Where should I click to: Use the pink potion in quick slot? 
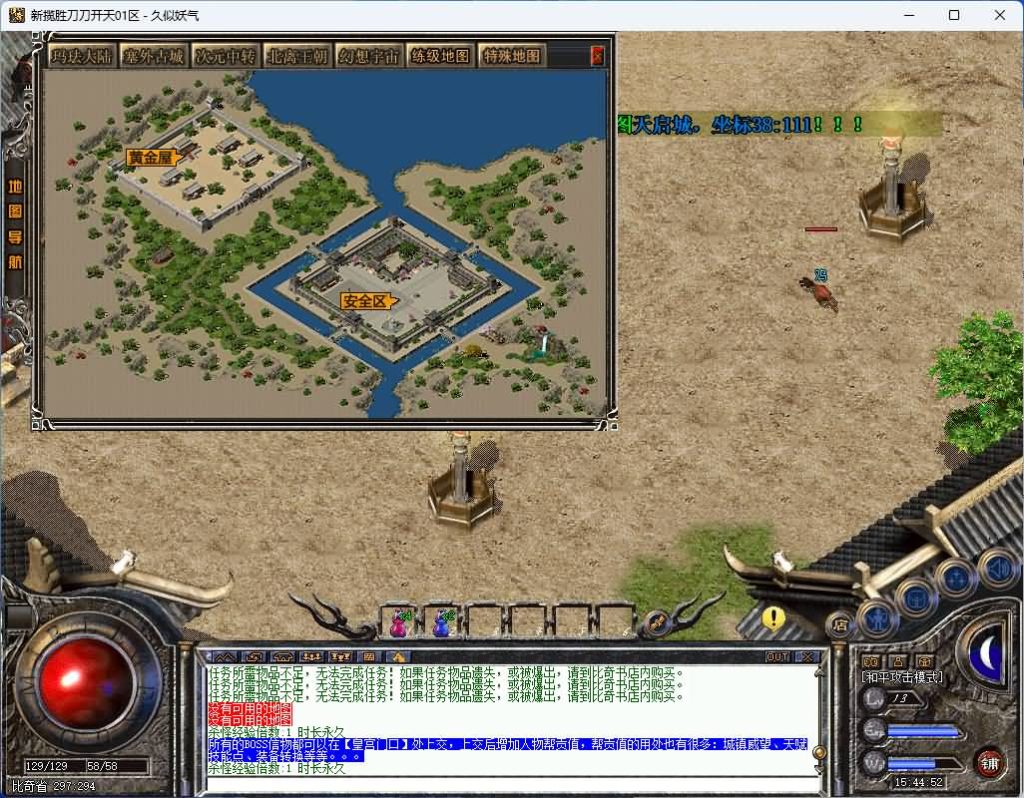pyautogui.click(x=398, y=624)
